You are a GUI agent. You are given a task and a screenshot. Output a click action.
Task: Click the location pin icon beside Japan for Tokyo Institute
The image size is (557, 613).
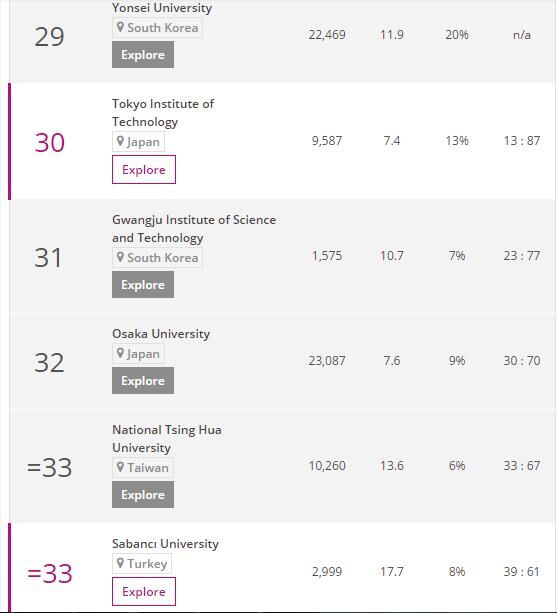click(120, 141)
